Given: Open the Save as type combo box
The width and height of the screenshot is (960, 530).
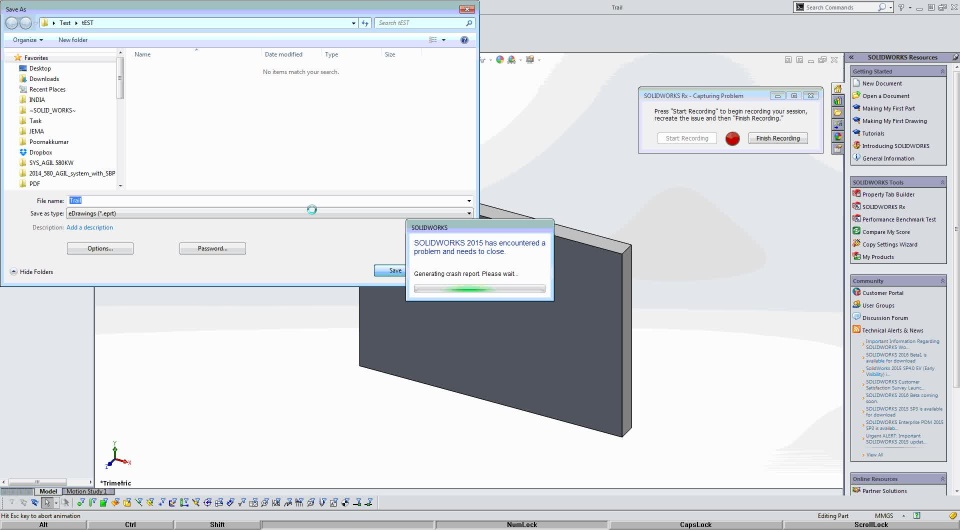Looking at the screenshot, I should click(x=270, y=213).
